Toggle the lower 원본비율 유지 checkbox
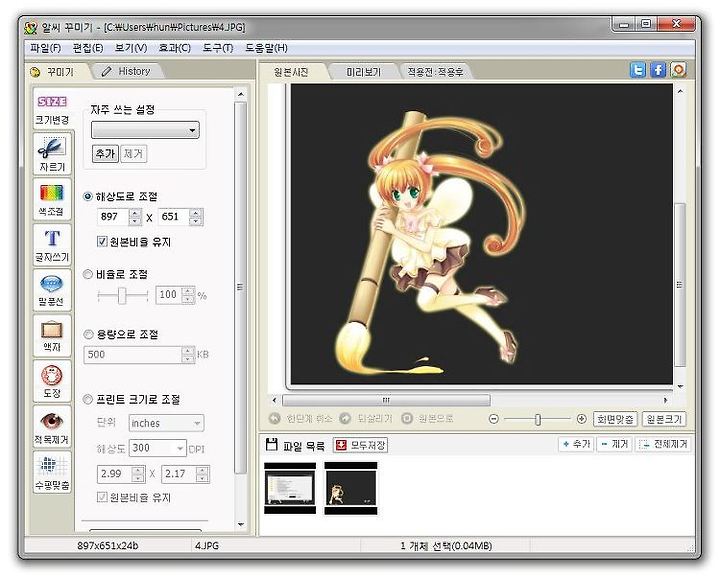The image size is (720, 577). pos(102,497)
